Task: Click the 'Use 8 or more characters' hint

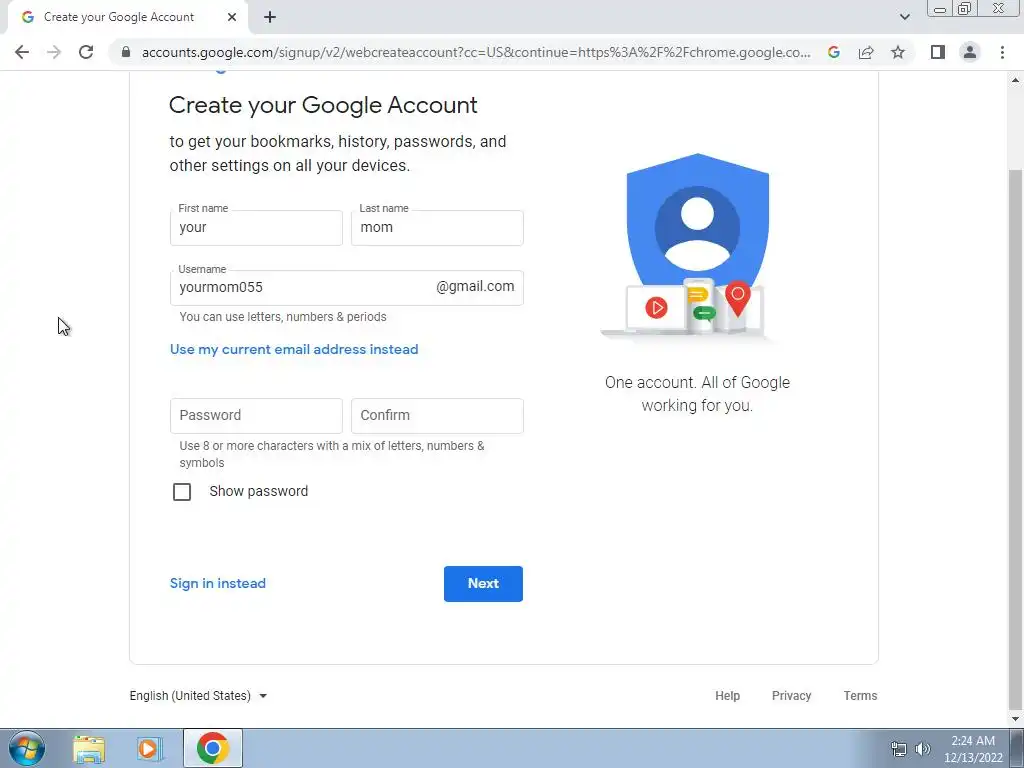Action: click(332, 454)
